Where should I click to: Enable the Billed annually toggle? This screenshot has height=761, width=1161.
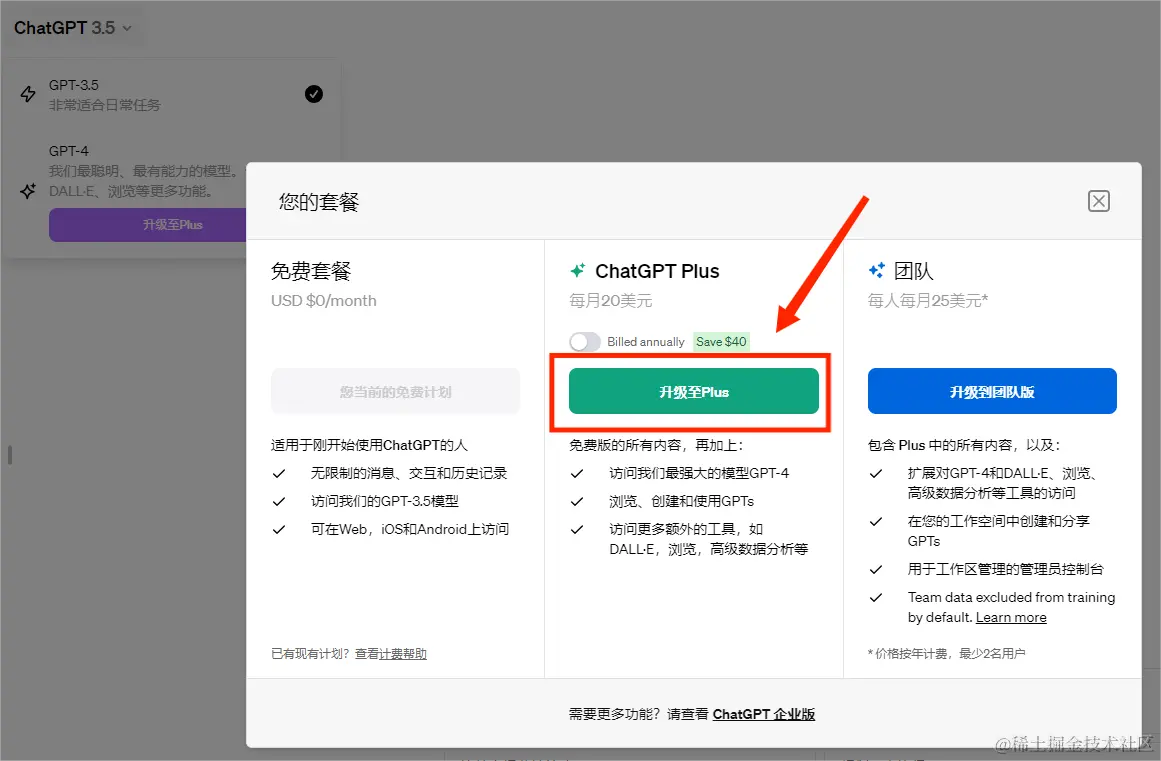pos(585,341)
